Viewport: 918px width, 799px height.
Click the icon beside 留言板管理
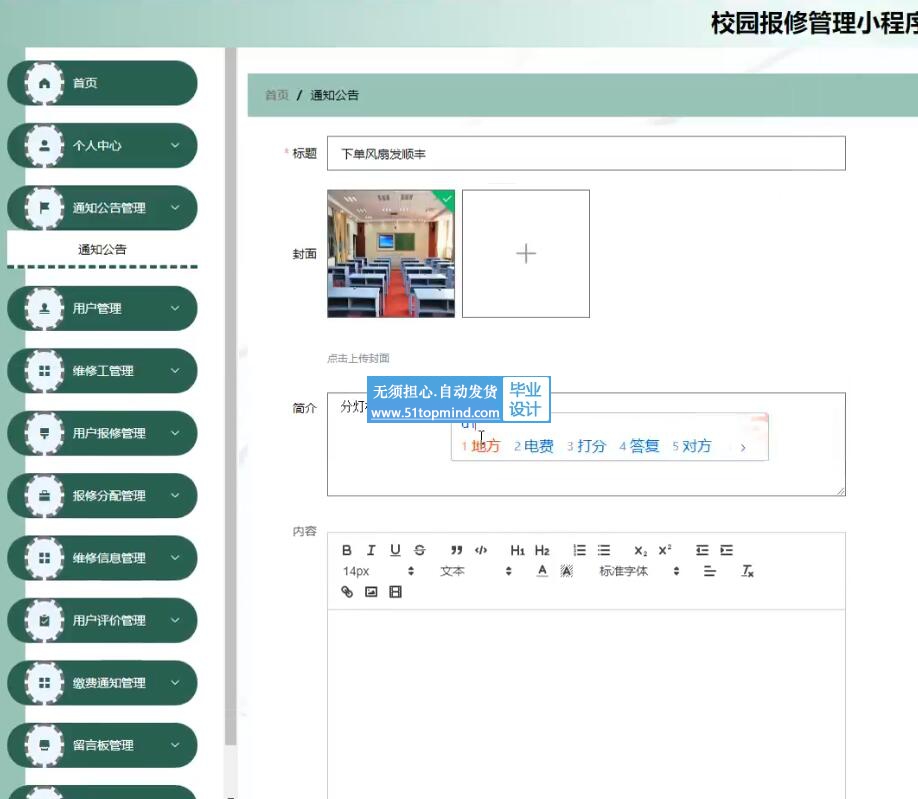coord(44,745)
